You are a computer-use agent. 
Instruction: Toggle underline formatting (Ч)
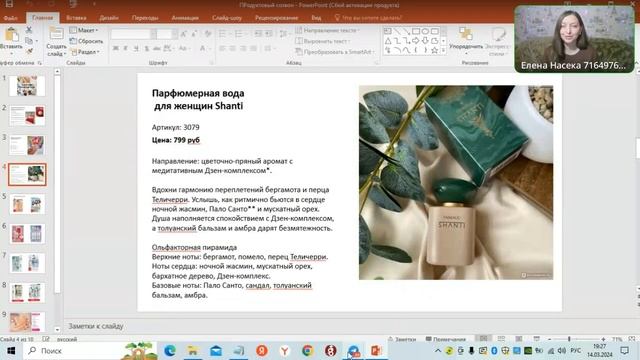(136, 49)
